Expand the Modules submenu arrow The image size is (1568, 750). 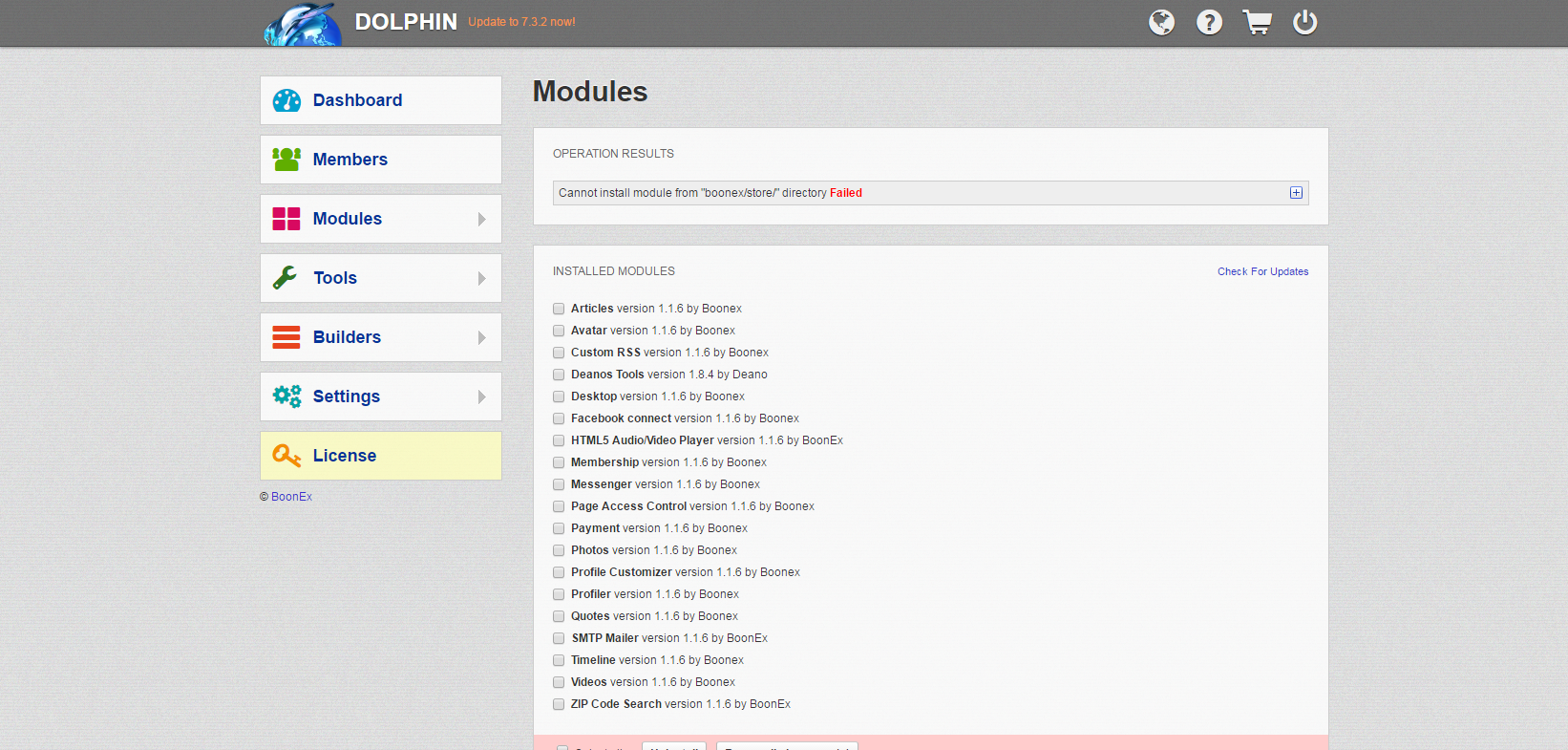click(x=482, y=219)
